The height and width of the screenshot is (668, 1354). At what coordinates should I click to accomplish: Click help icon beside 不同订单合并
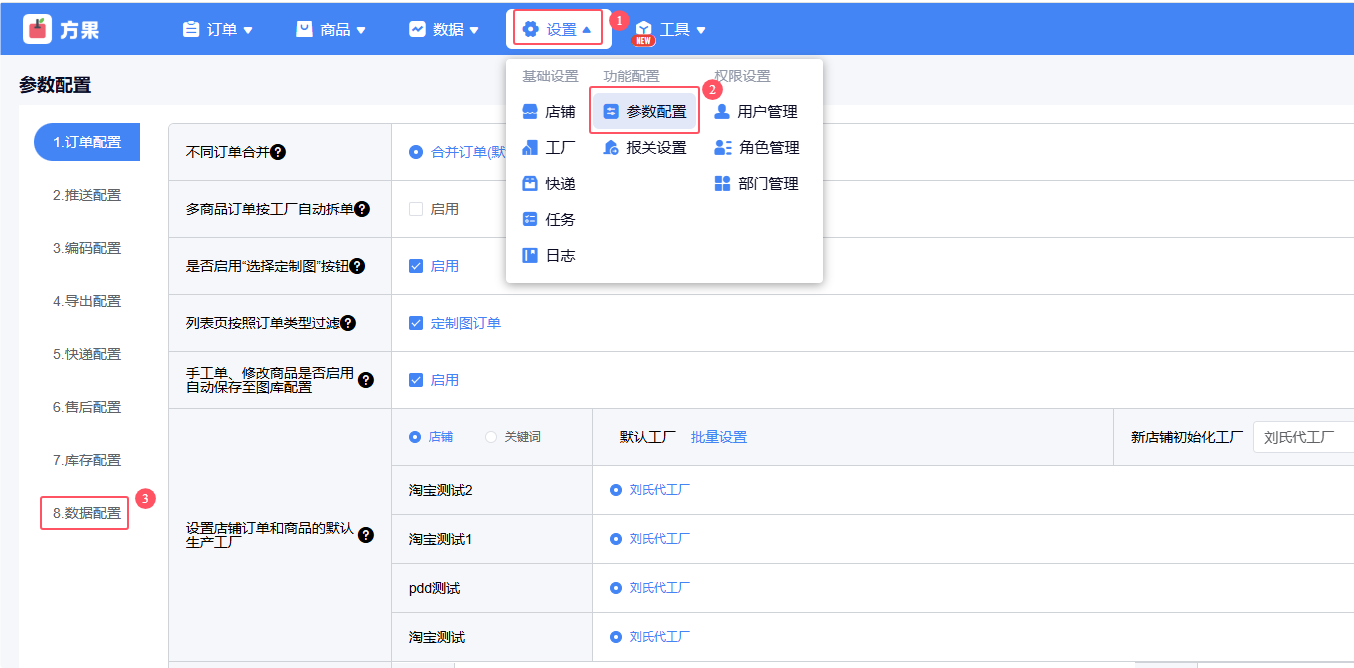pos(278,152)
